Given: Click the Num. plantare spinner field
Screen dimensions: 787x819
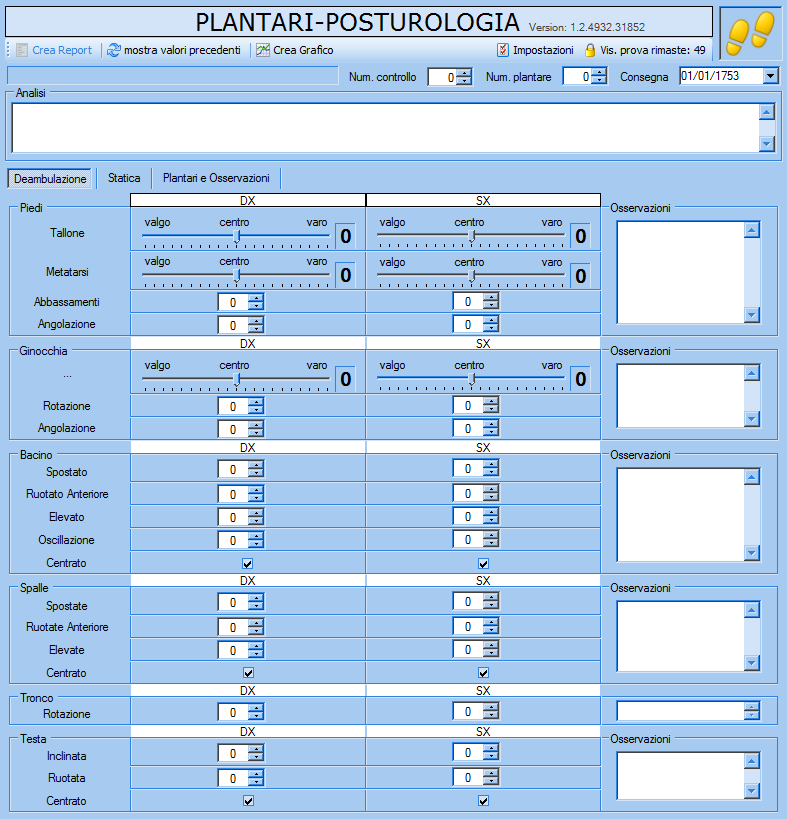Looking at the screenshot, I should 585,77.
